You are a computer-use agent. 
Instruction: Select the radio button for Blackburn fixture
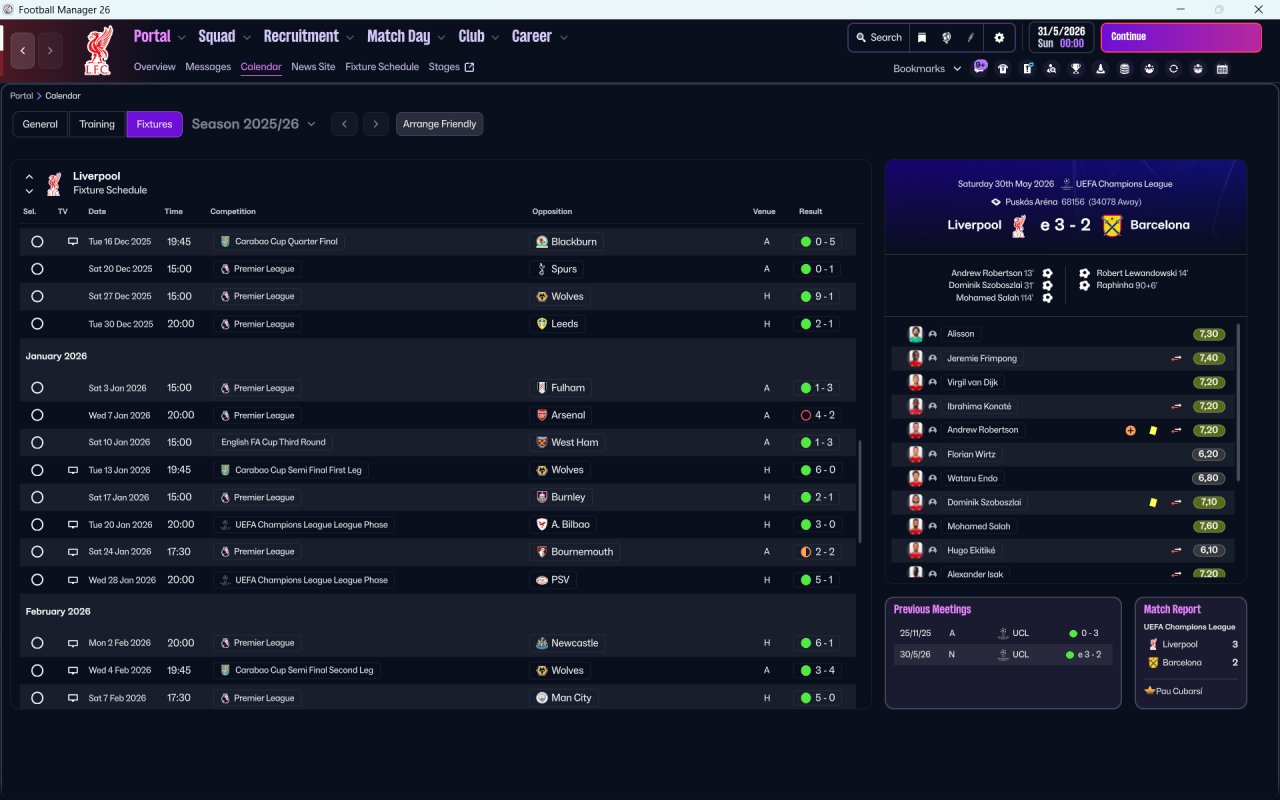[37, 242]
